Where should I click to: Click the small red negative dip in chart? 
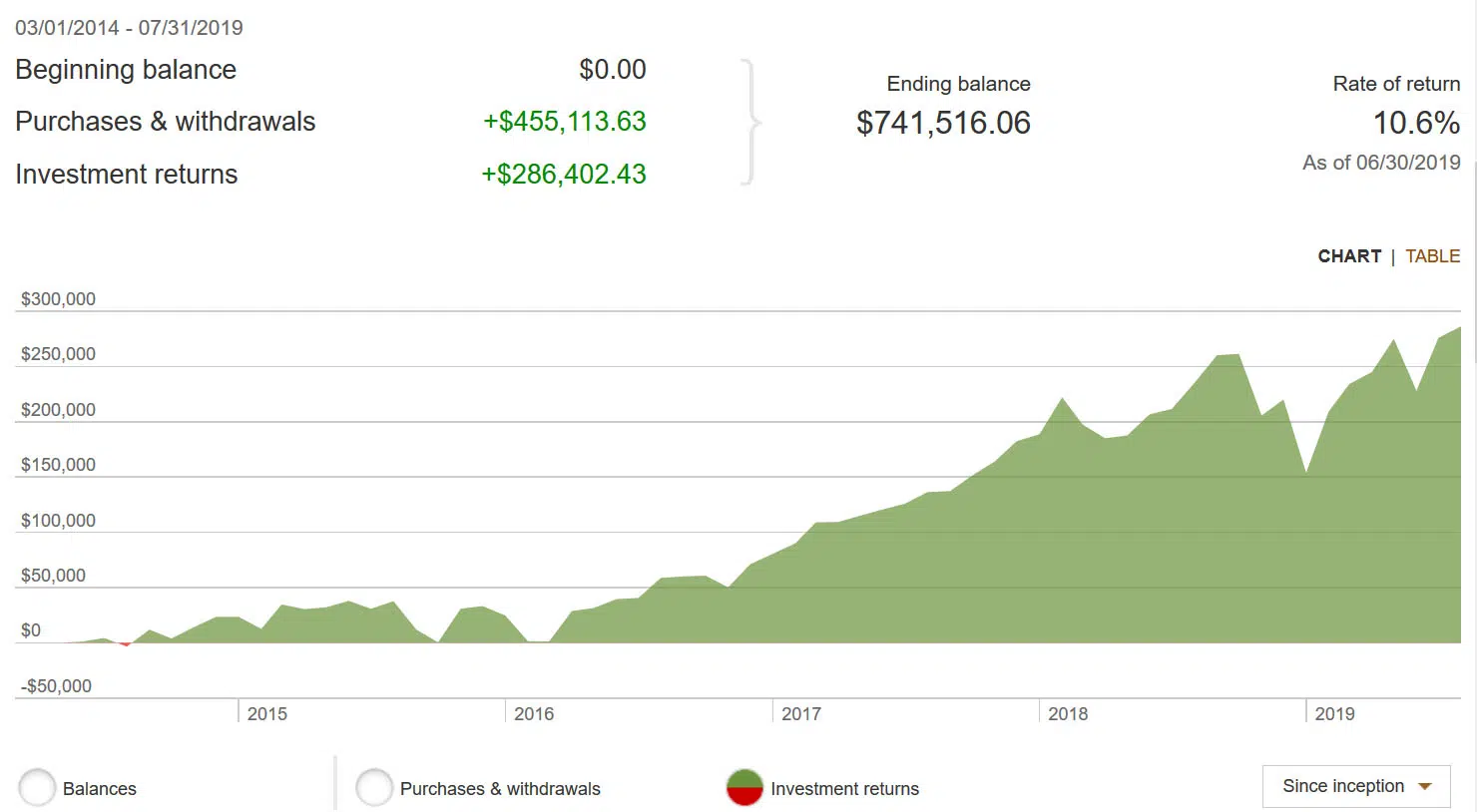[125, 644]
